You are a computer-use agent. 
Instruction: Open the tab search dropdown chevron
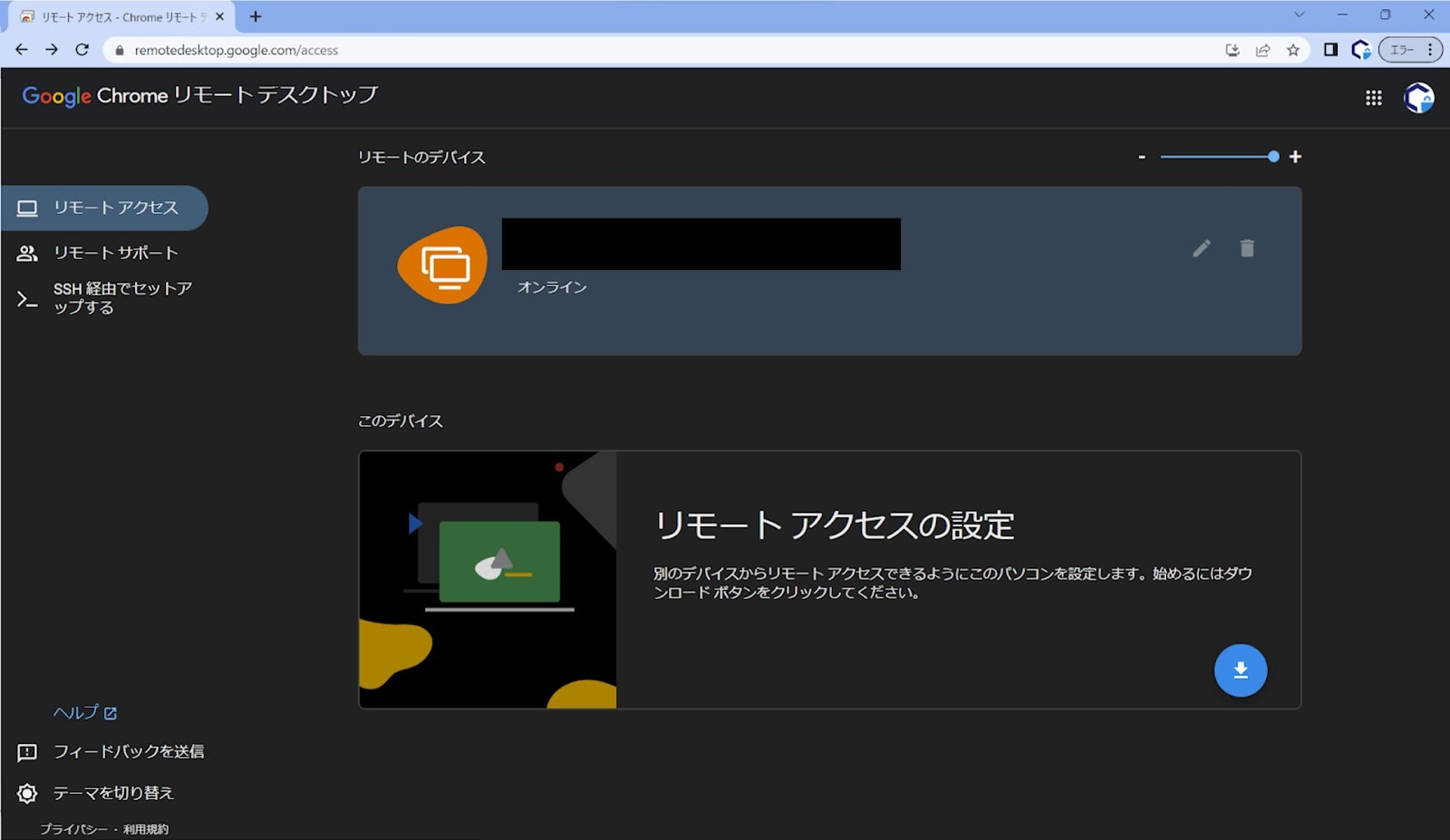1300,14
